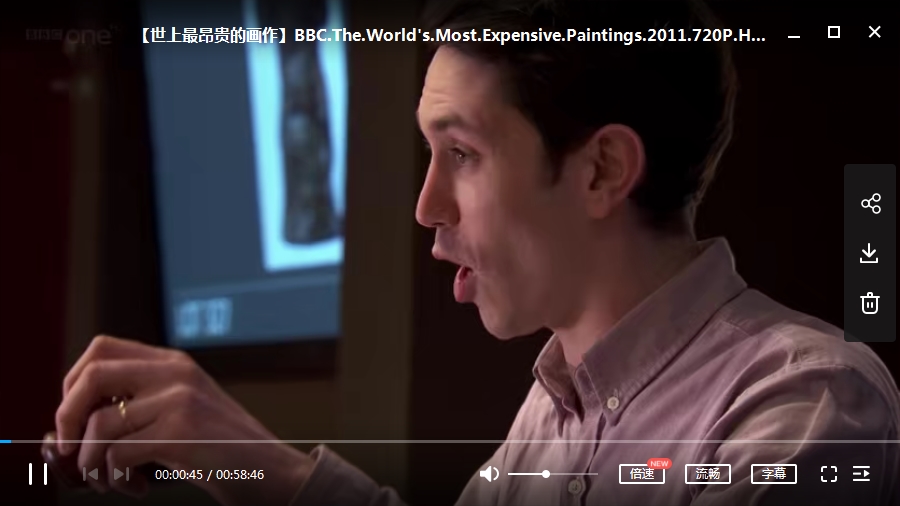Minimize the player window
This screenshot has width=900, height=506.
[x=794, y=36]
